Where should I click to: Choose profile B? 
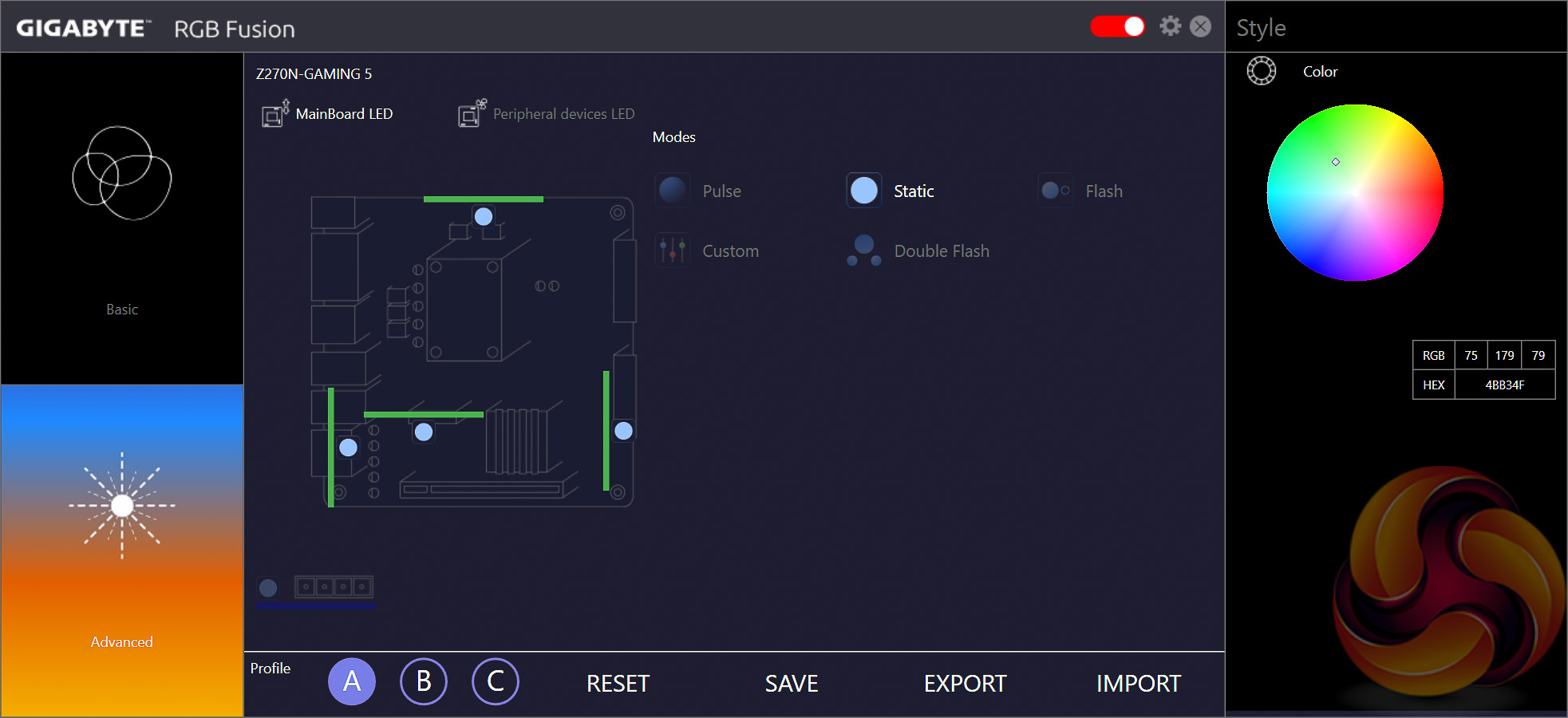click(424, 682)
